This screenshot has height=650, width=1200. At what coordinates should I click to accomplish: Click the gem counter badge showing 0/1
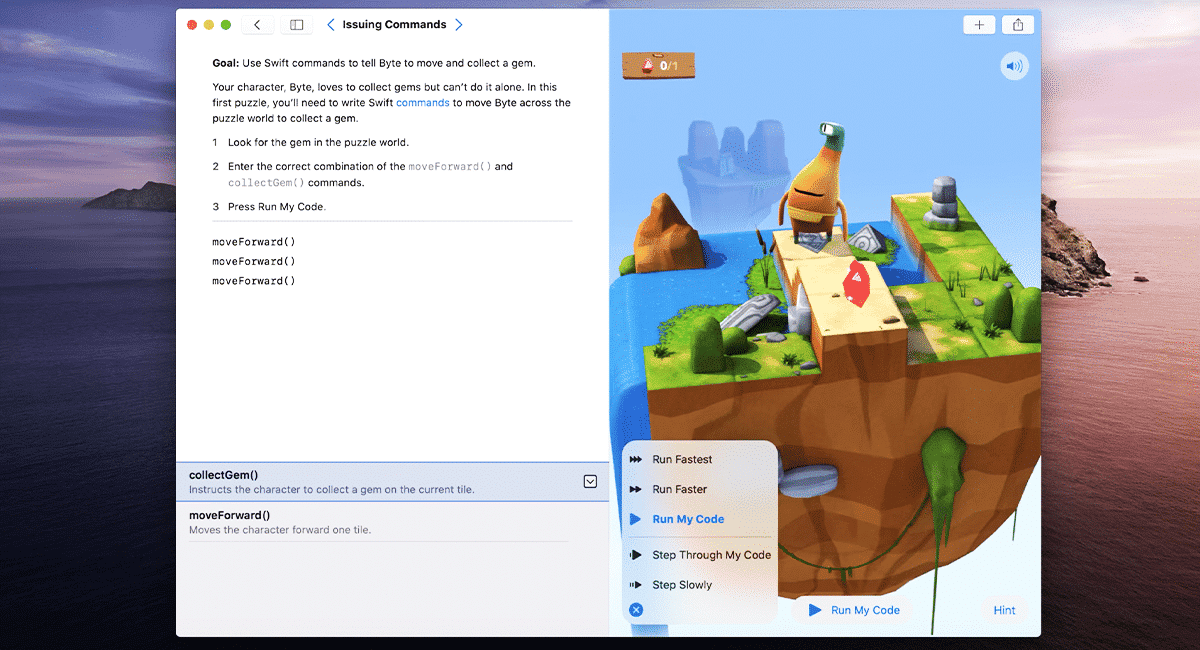click(658, 64)
